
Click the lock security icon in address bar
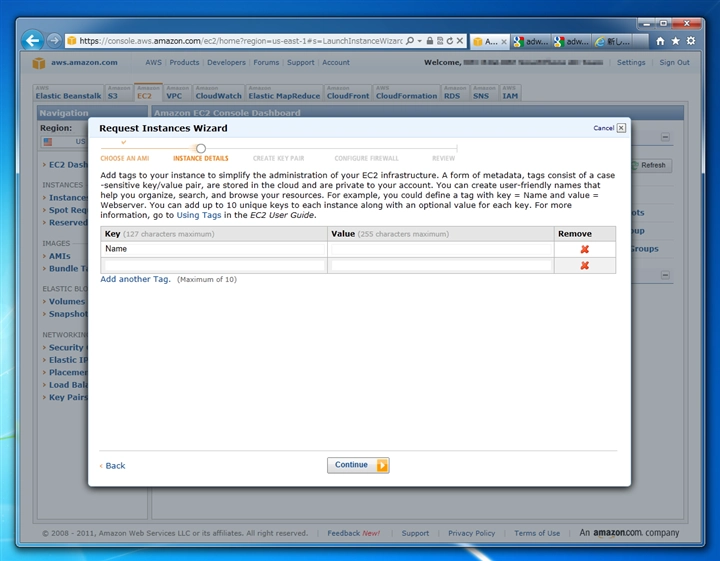(429, 41)
